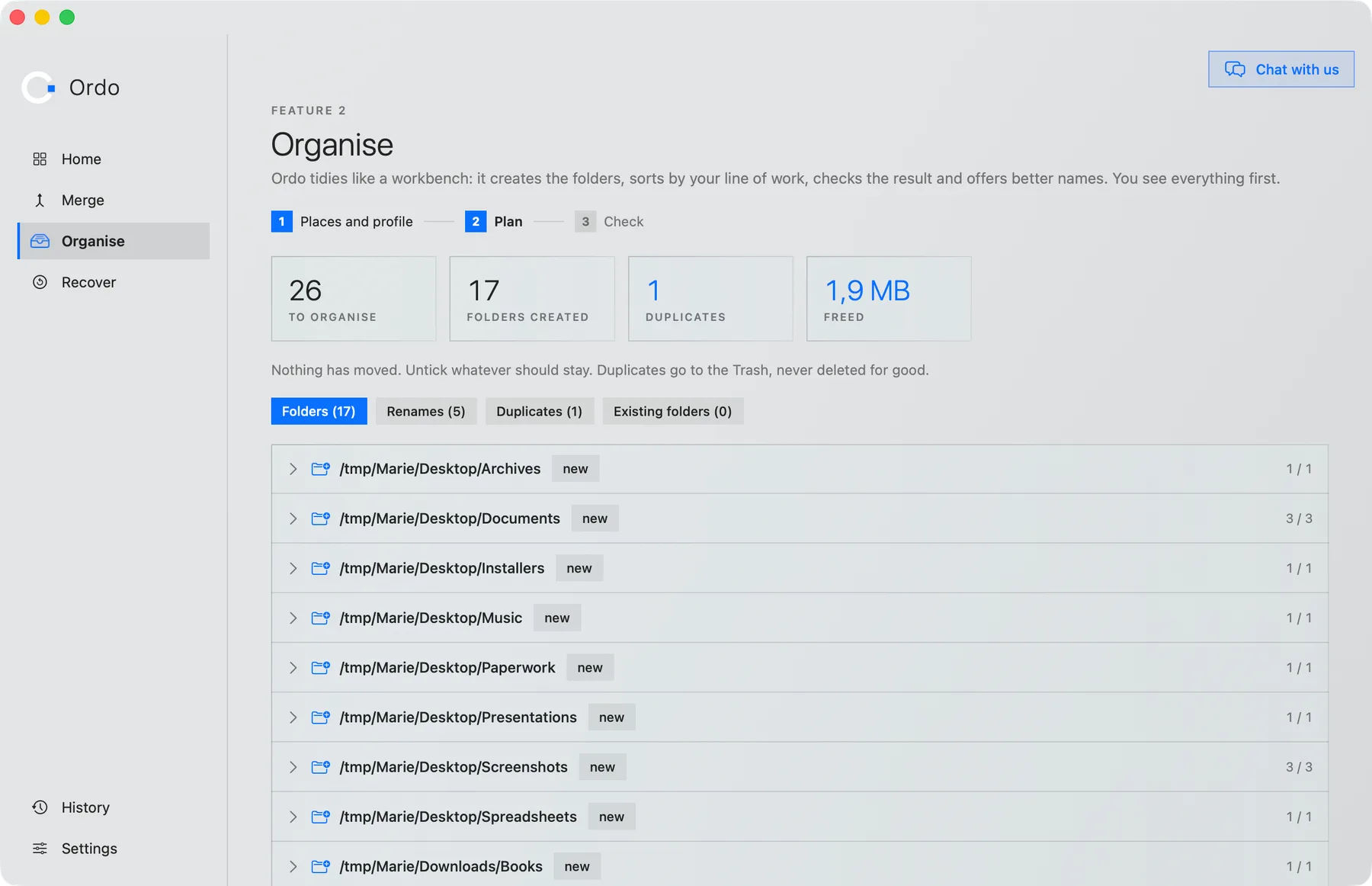Click the /tmp/Marie/Desktop/Paperwork path text

[x=447, y=667]
